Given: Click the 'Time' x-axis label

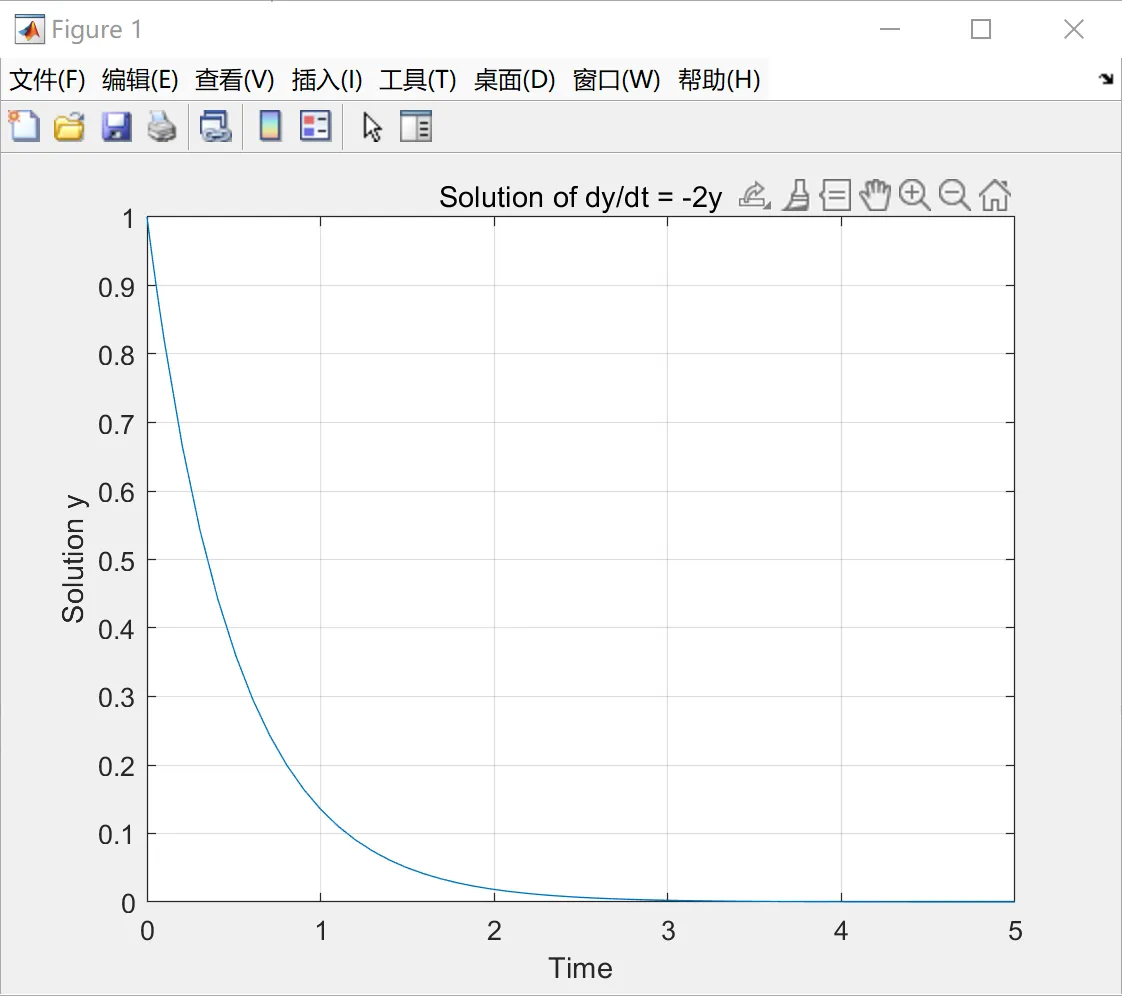Looking at the screenshot, I should pyautogui.click(x=580, y=968).
